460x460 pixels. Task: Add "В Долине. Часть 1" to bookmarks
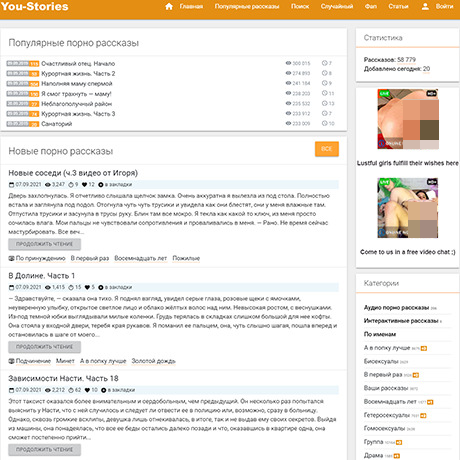click(115, 287)
